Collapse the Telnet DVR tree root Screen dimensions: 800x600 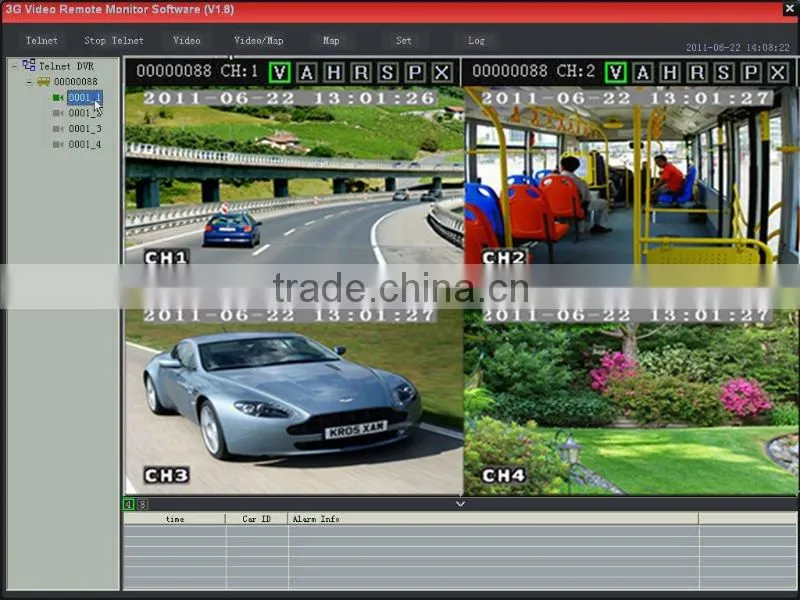[x=14, y=66]
